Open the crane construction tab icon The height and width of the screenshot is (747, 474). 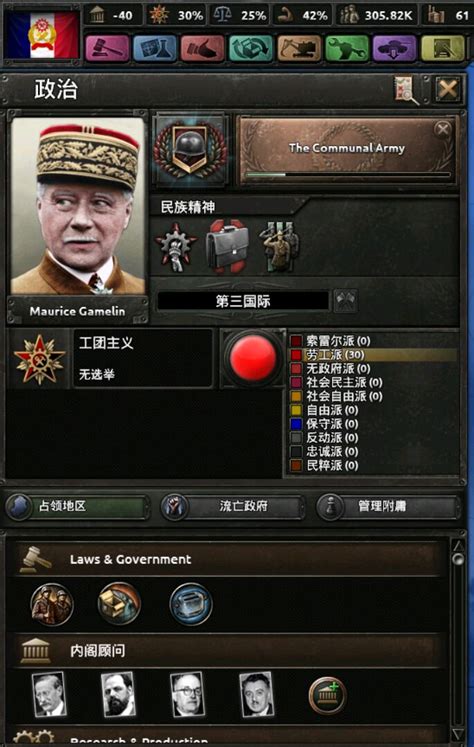point(299,48)
